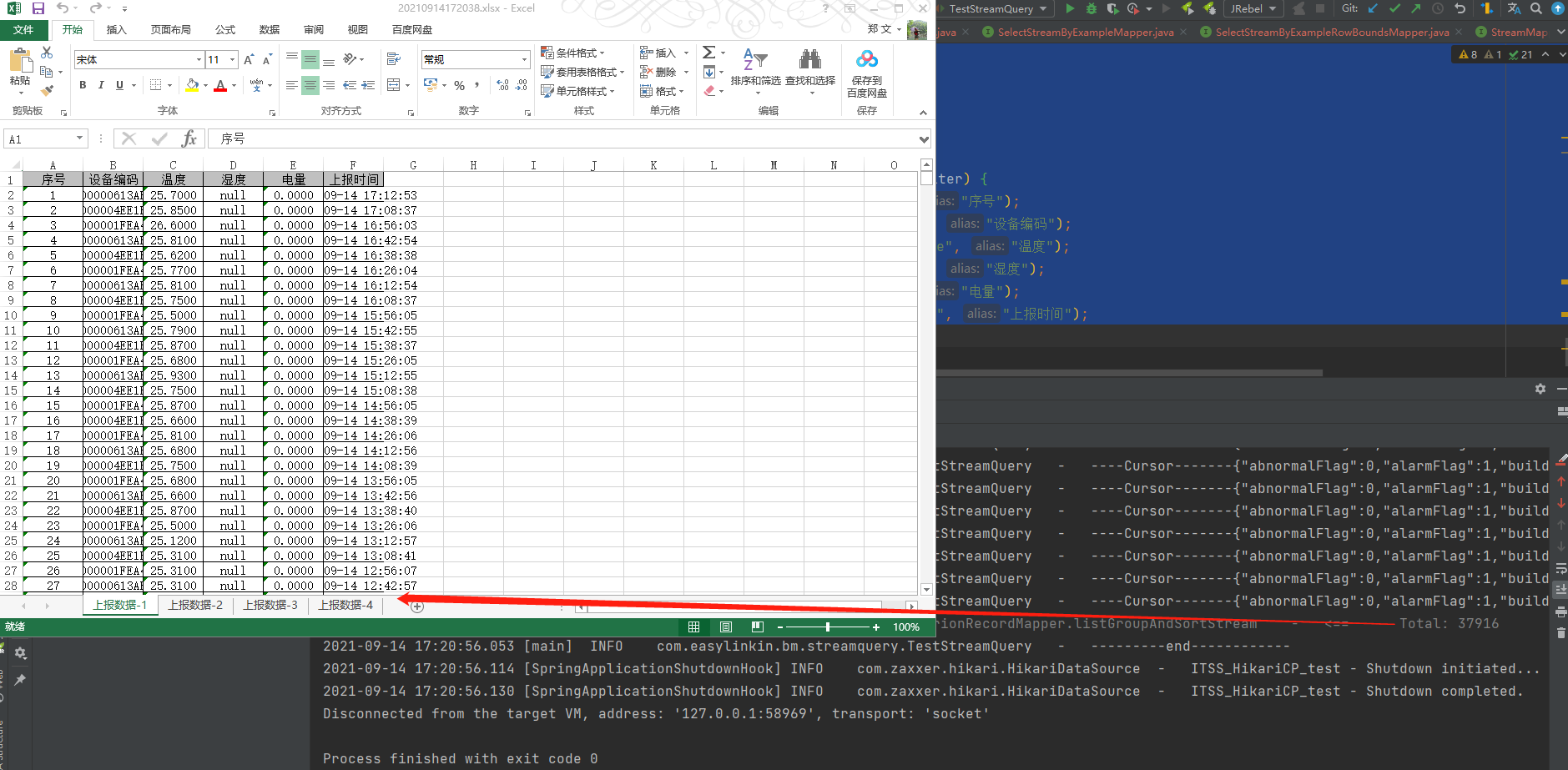Switch to the 公式 Formulas tab
The height and width of the screenshot is (770, 1568).
225,30
